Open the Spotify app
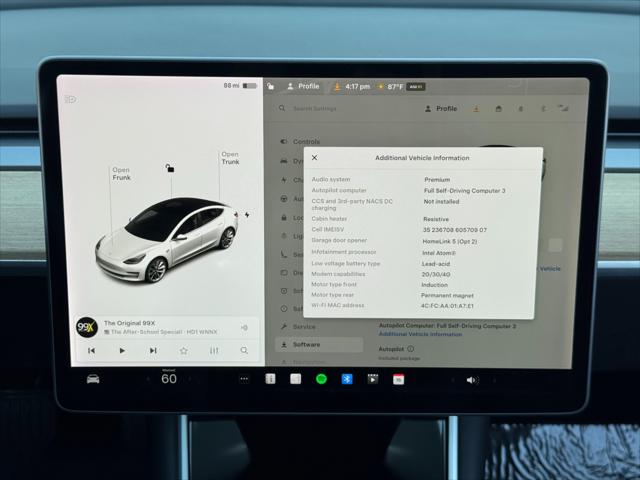 (x=321, y=379)
